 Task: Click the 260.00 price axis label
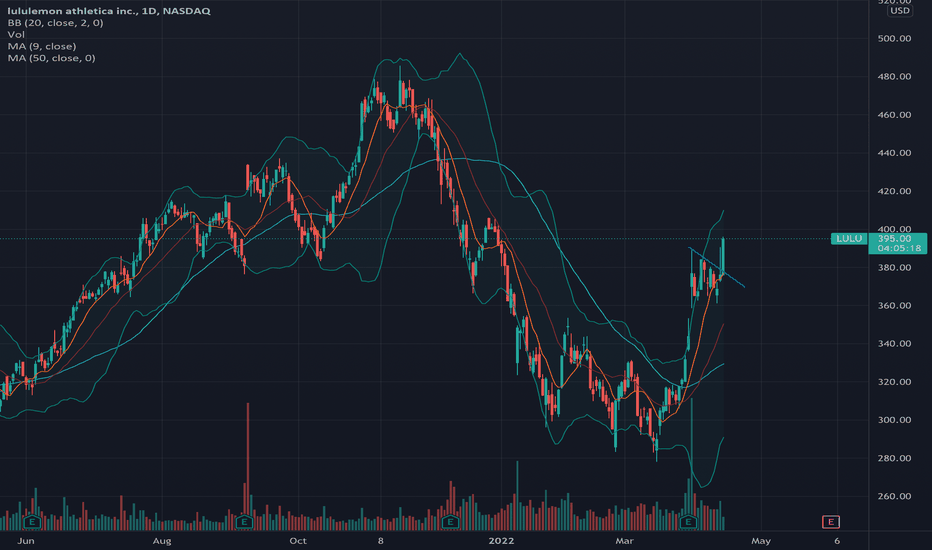[894, 496]
